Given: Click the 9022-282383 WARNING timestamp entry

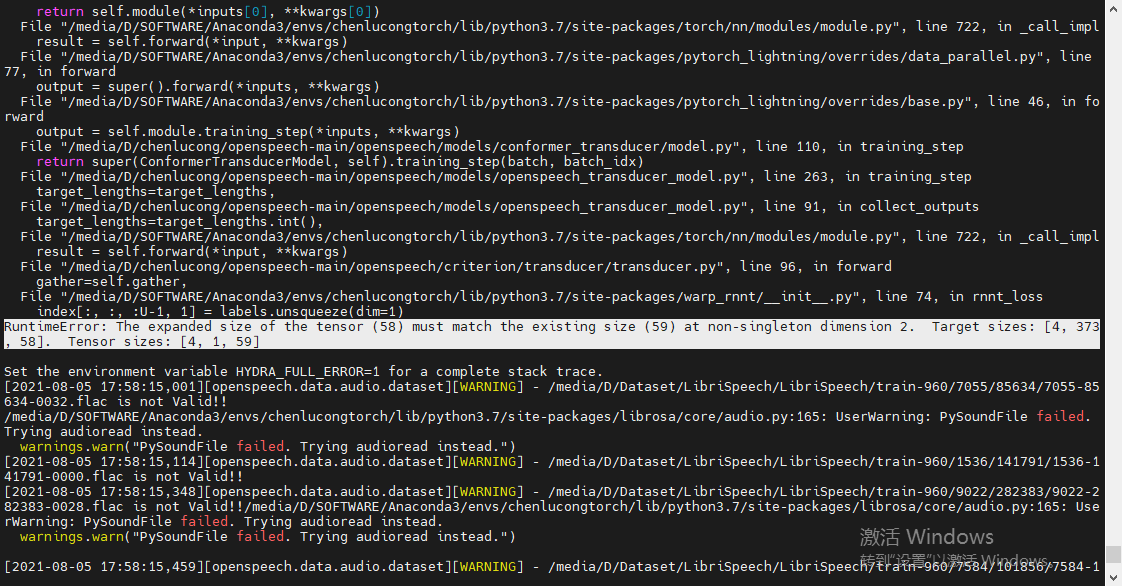Looking at the screenshot, I should [x=130, y=491].
